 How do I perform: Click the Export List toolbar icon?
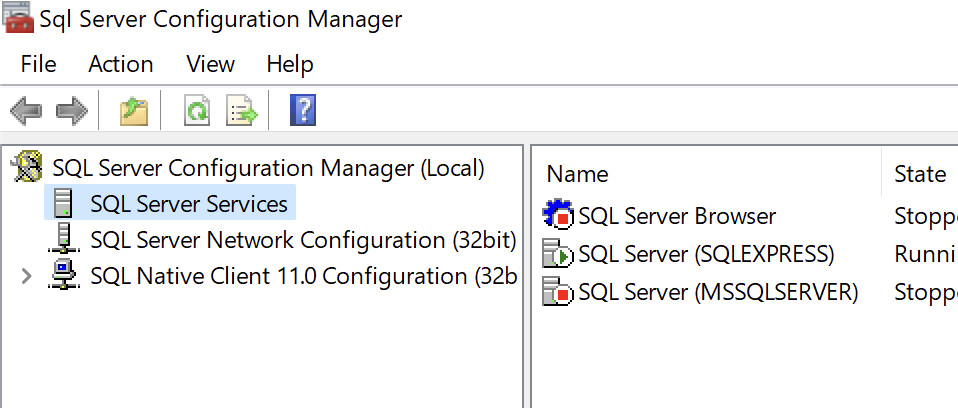[x=242, y=111]
